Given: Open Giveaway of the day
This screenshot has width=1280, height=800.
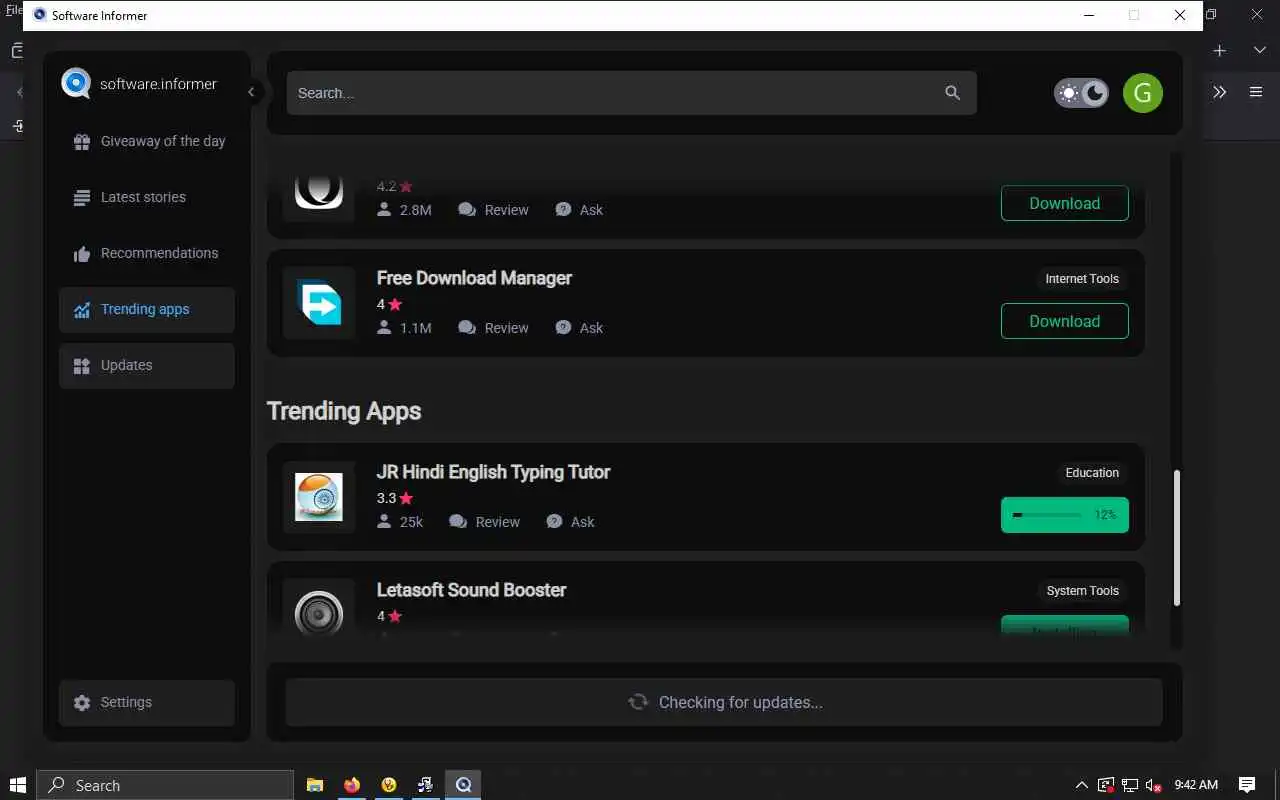Looking at the screenshot, I should coord(147,141).
